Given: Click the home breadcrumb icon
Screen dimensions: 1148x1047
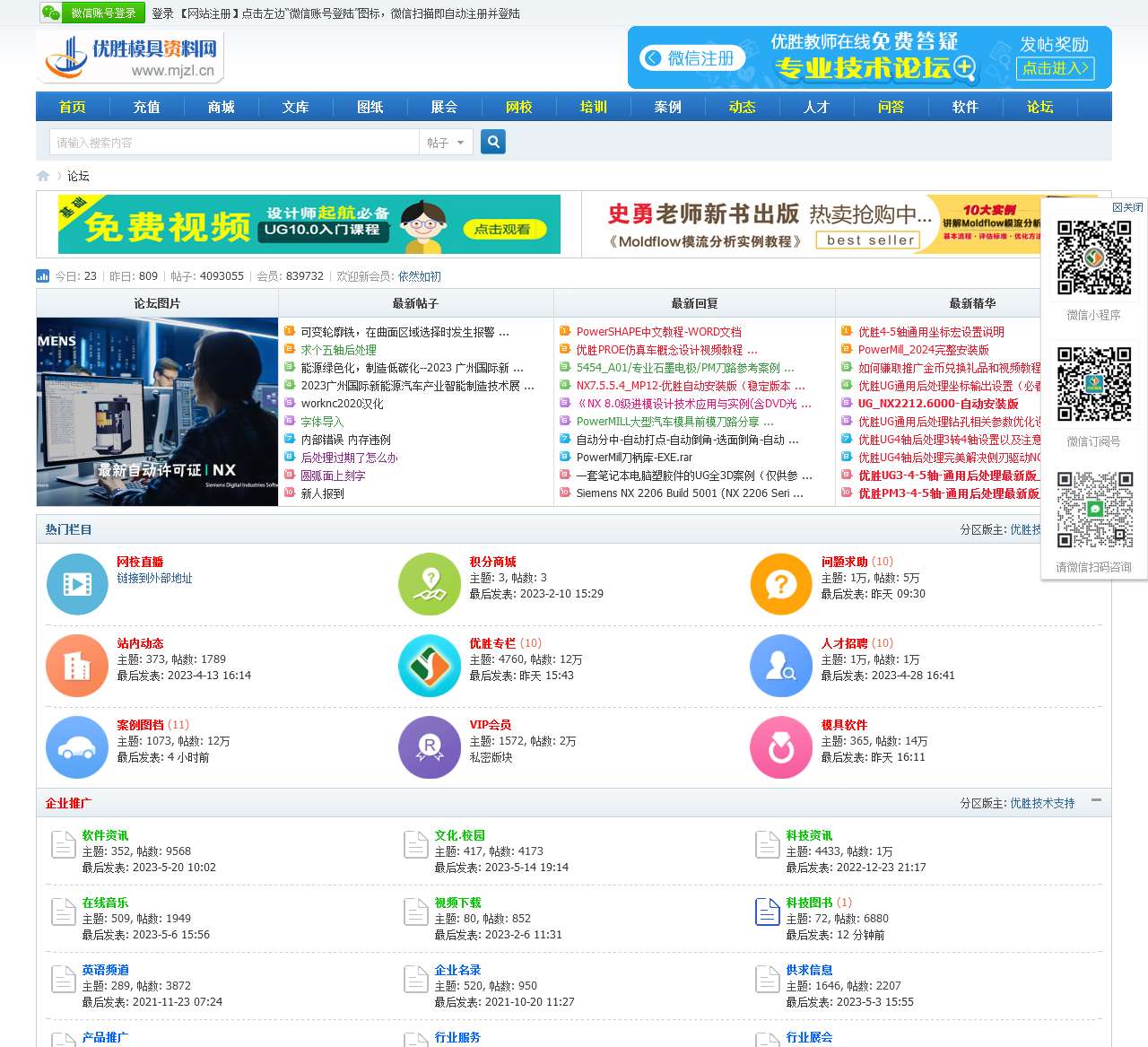Looking at the screenshot, I should click(x=42, y=176).
